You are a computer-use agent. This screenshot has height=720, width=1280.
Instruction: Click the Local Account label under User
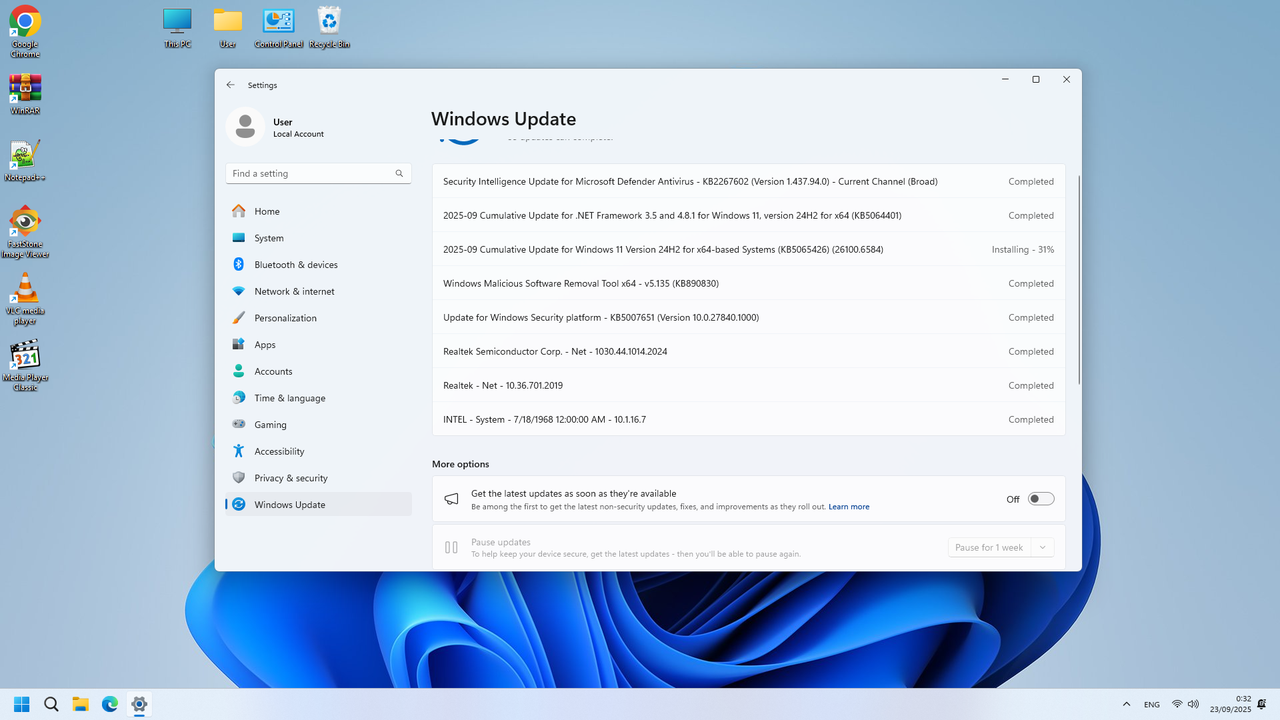point(299,134)
